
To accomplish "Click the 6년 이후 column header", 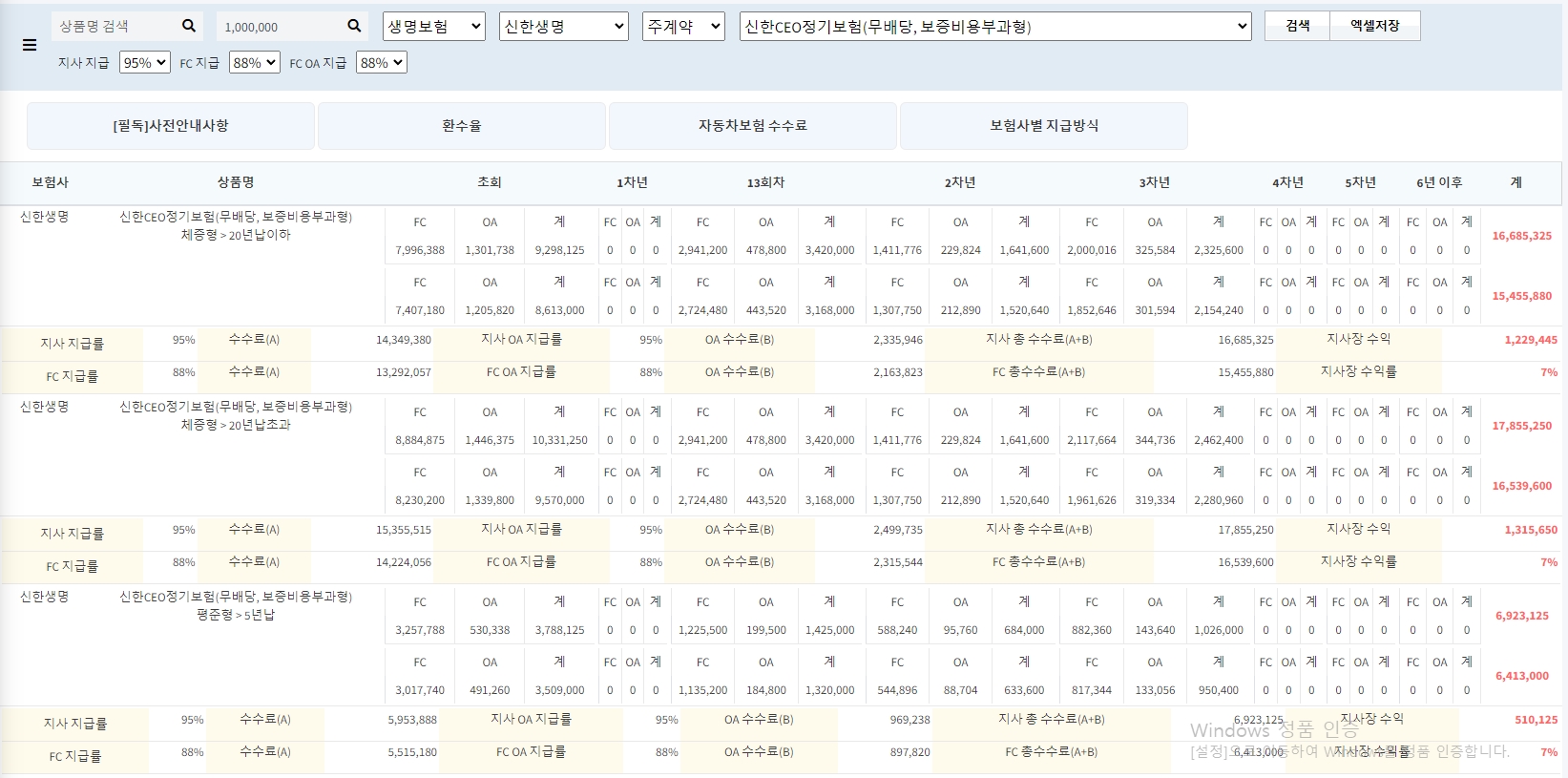I will point(1439,182).
